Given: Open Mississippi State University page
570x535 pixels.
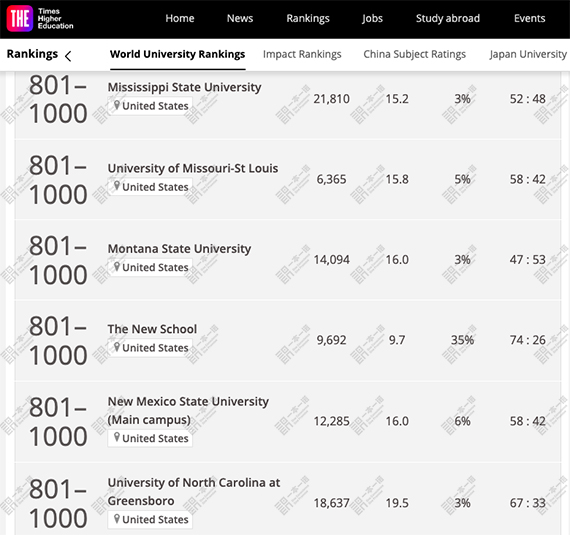Looking at the screenshot, I should (184, 87).
